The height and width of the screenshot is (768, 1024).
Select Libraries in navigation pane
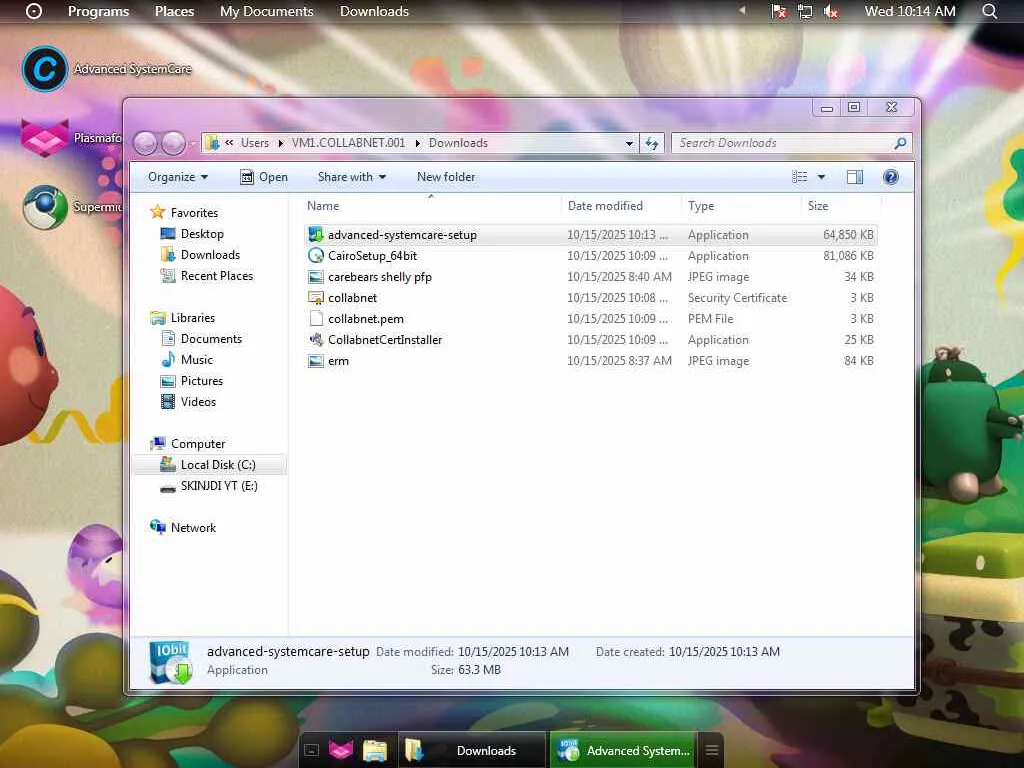click(193, 318)
